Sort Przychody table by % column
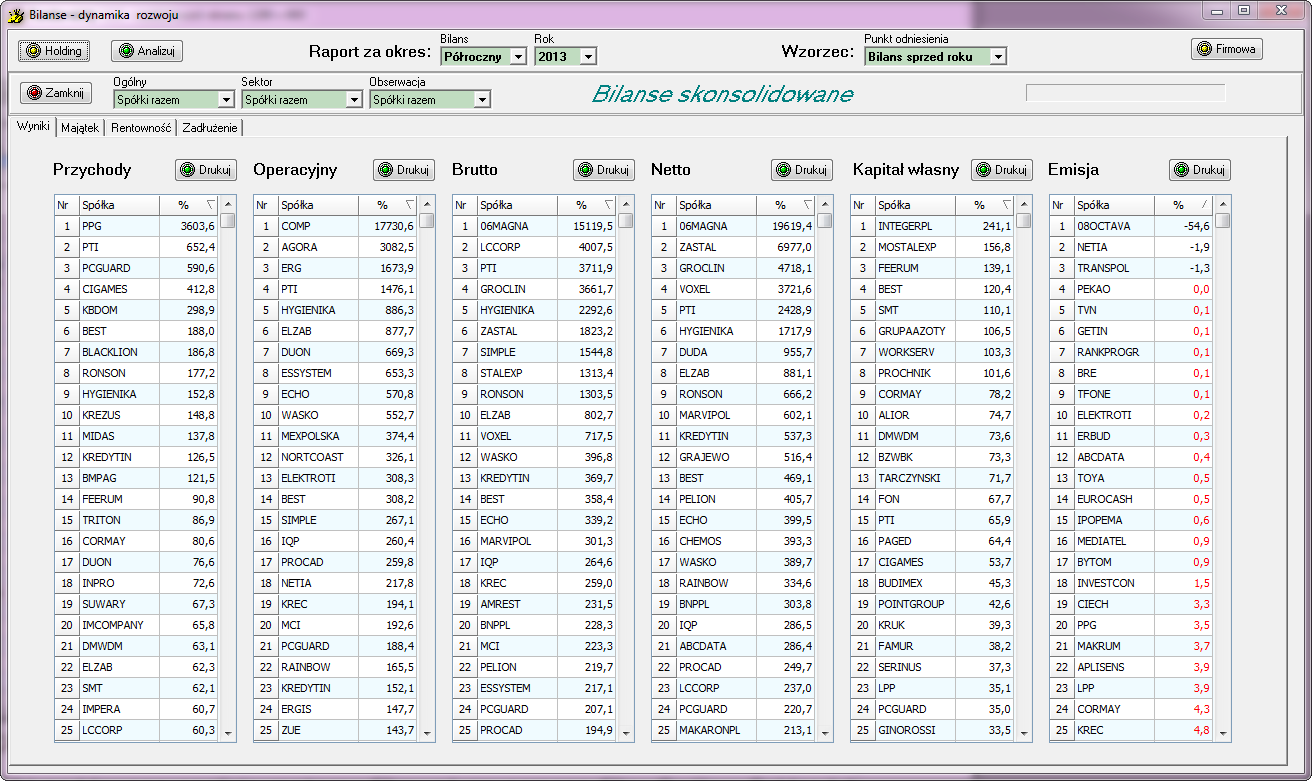This screenshot has width=1312, height=781. [189, 205]
